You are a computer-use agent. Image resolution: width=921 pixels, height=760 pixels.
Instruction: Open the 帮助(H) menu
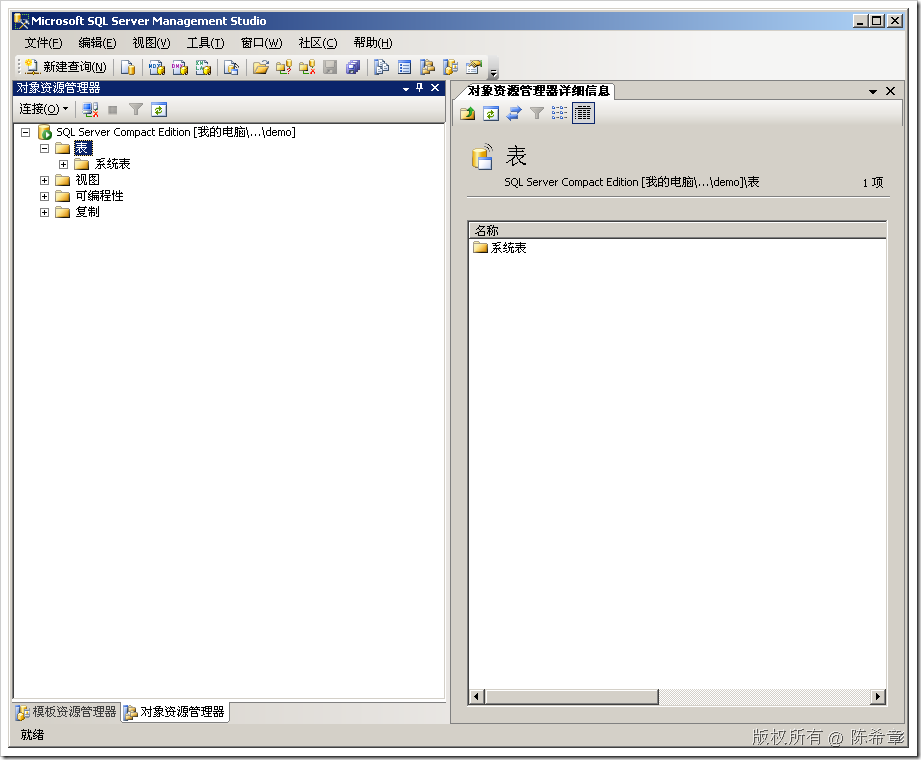[x=373, y=43]
